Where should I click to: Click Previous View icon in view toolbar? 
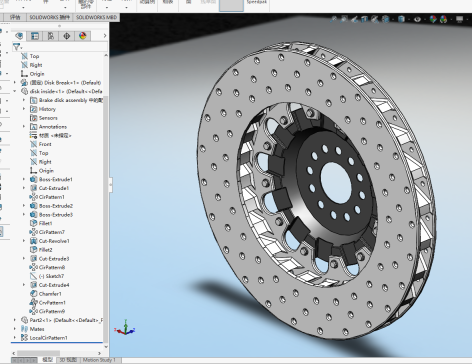pos(354,19)
